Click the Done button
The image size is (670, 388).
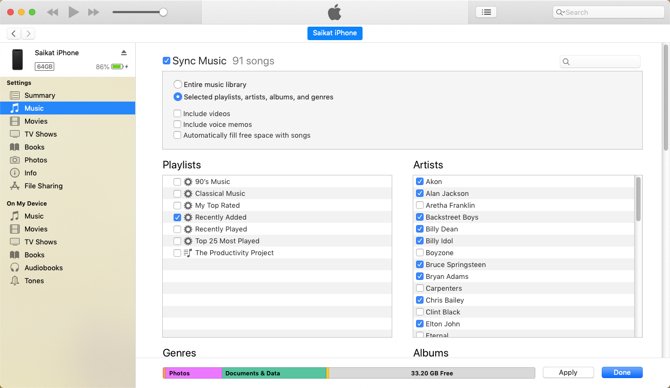click(622, 373)
